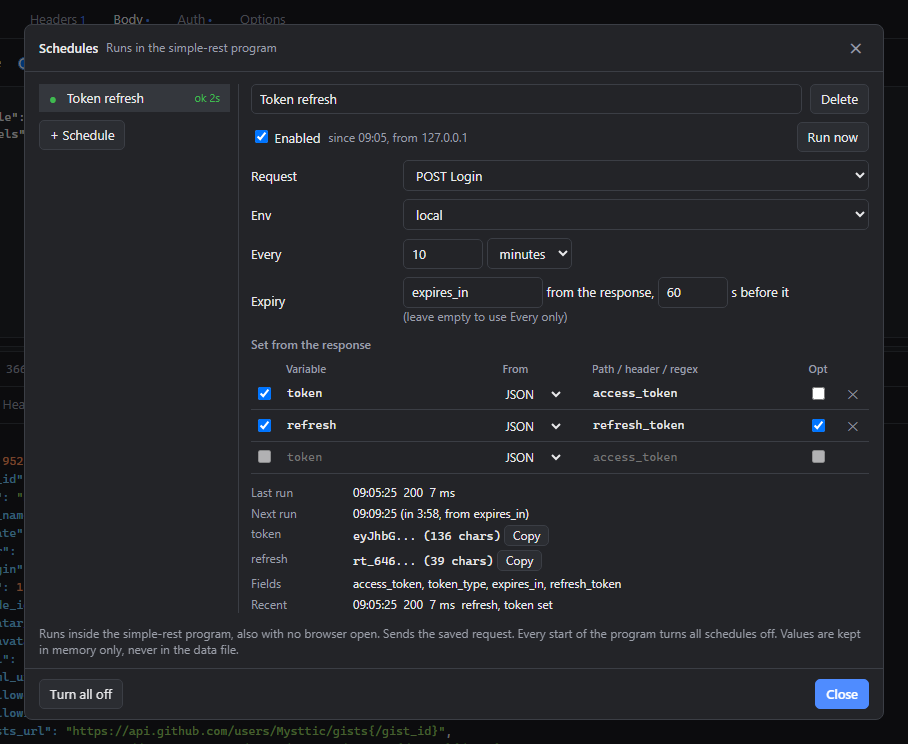Switch to the Headers tab behind dialog

[57, 19]
